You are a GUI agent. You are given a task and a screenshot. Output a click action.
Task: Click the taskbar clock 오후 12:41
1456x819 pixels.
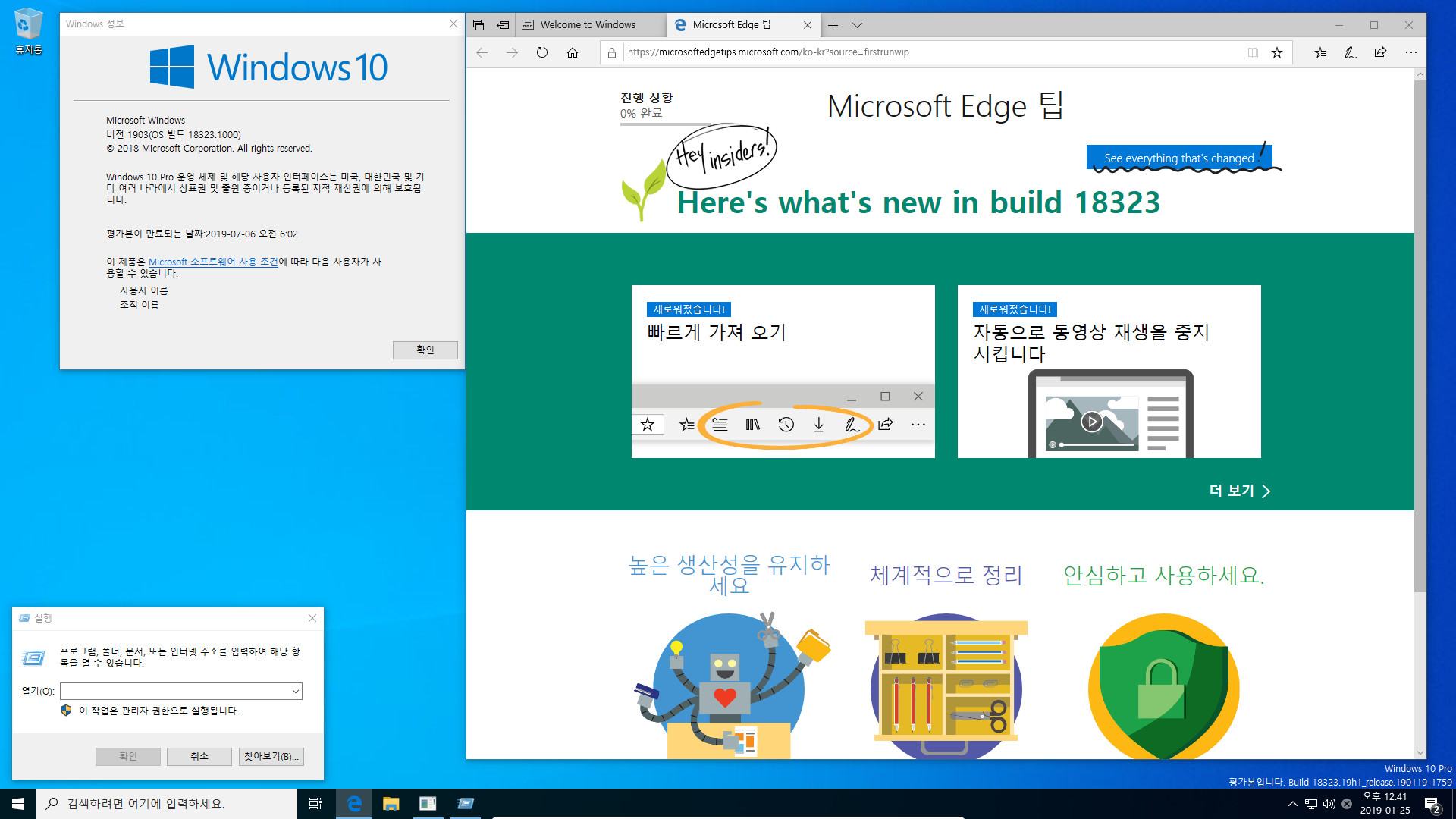[1385, 804]
